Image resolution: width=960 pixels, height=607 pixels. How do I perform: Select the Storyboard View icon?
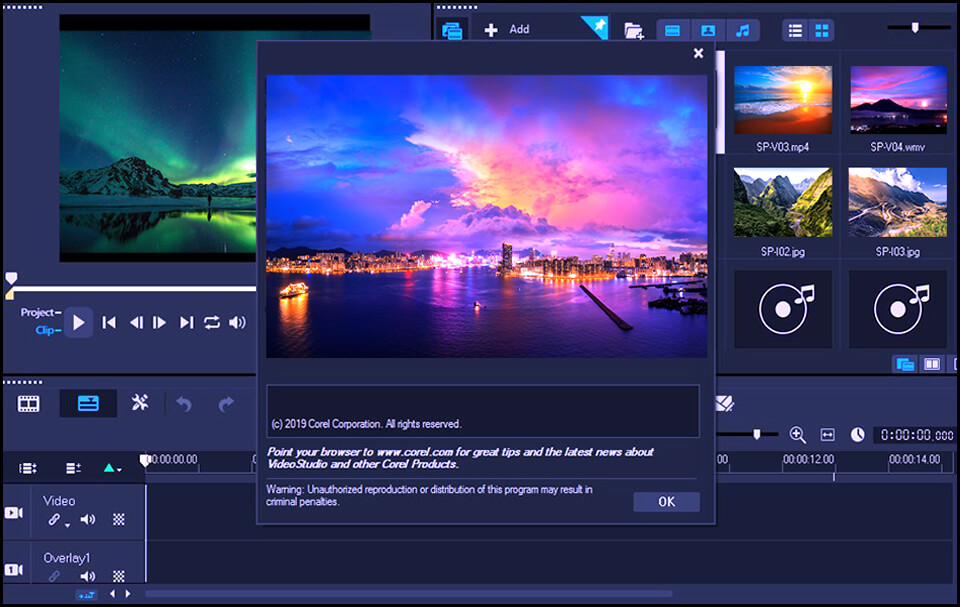29,402
